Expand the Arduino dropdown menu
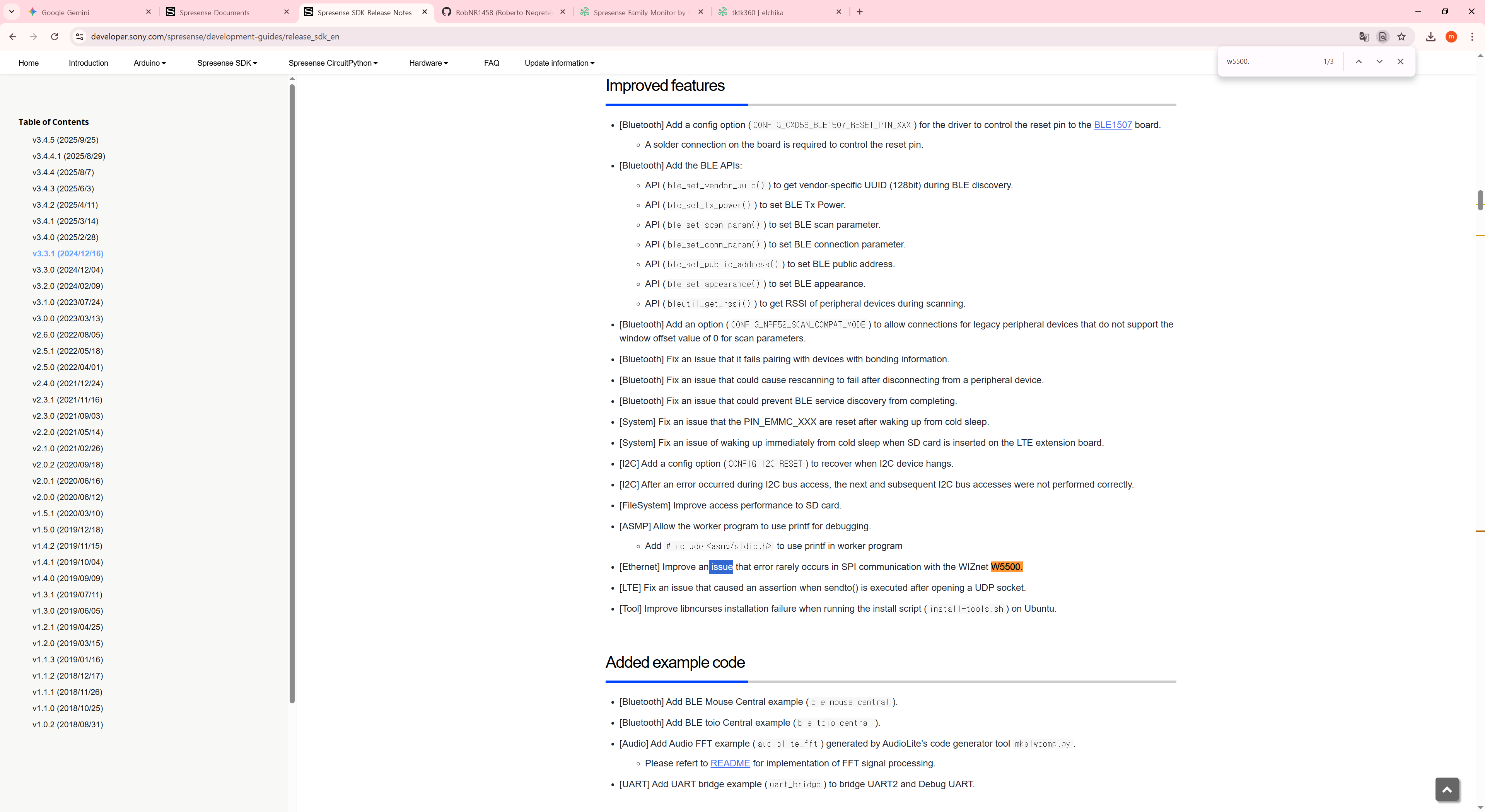1485x812 pixels. pyautogui.click(x=149, y=63)
